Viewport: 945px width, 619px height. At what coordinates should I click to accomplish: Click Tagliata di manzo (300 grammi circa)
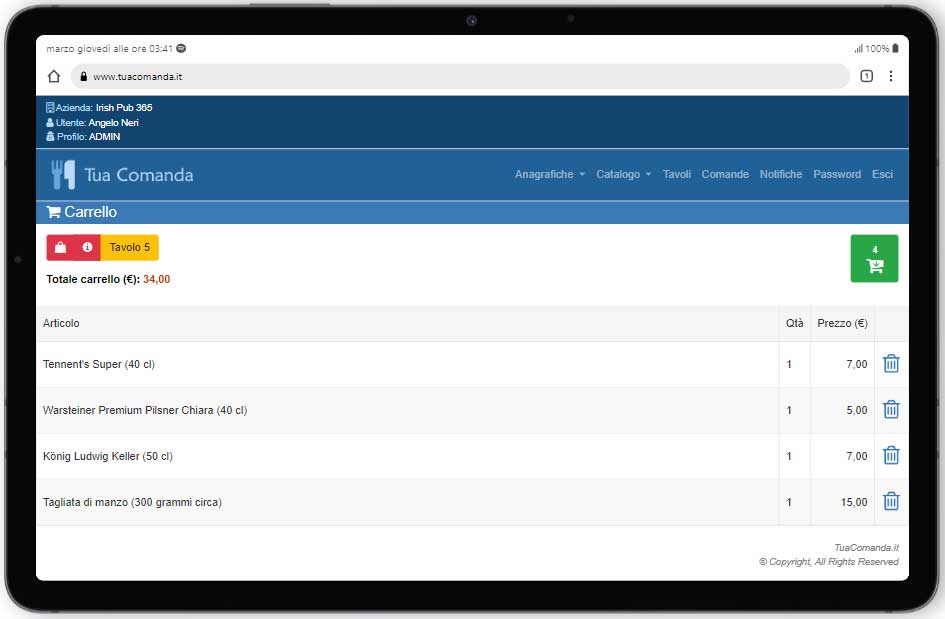[133, 502]
